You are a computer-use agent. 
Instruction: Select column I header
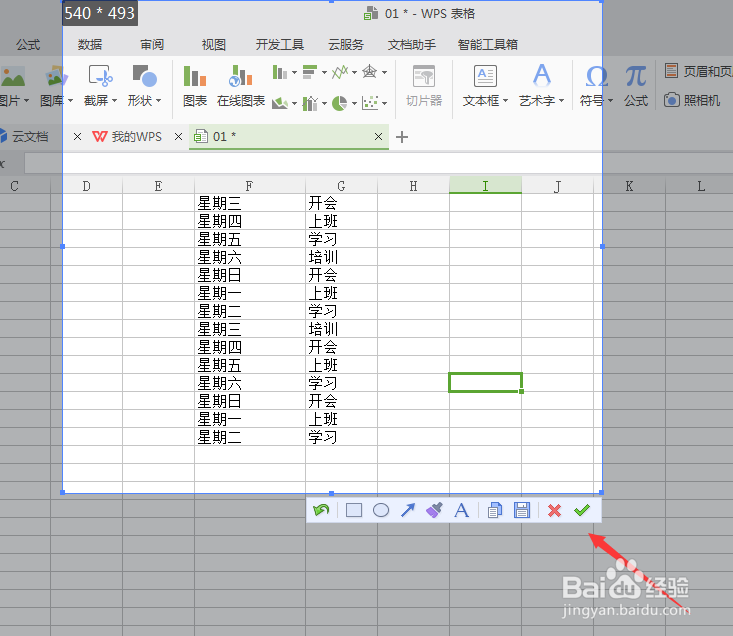[x=485, y=186]
